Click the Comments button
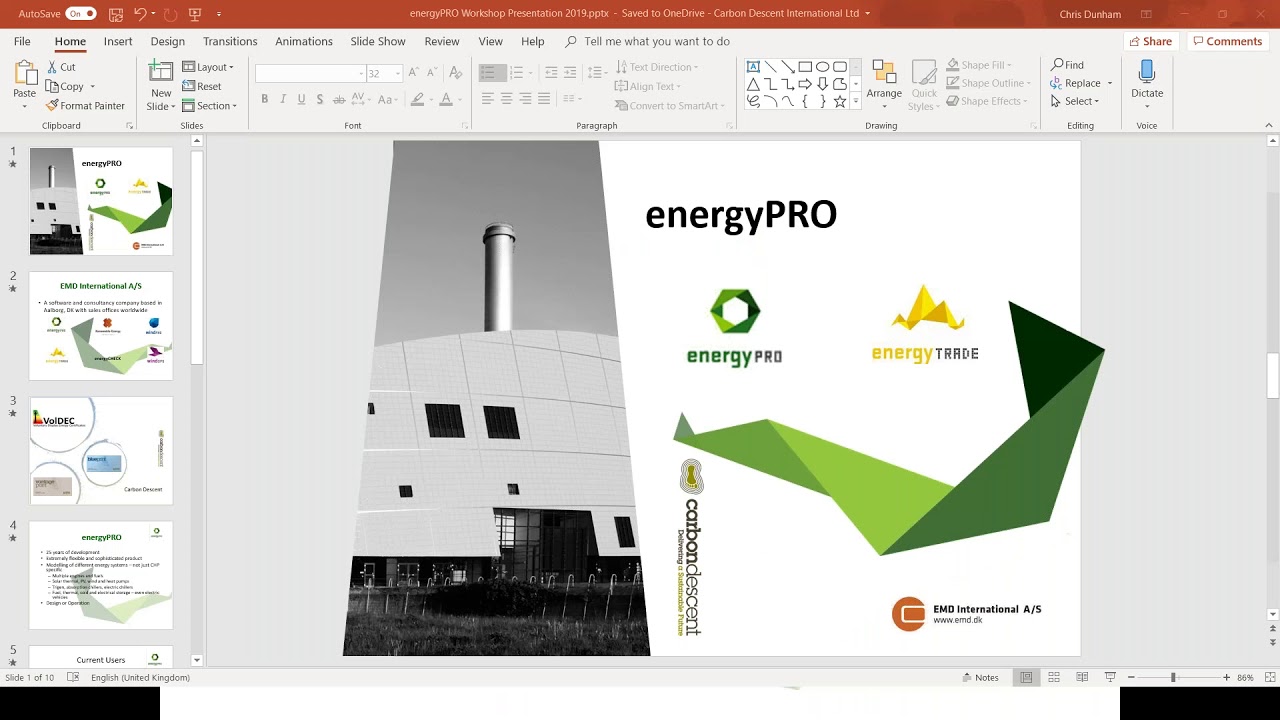1280x720 pixels. [1227, 41]
